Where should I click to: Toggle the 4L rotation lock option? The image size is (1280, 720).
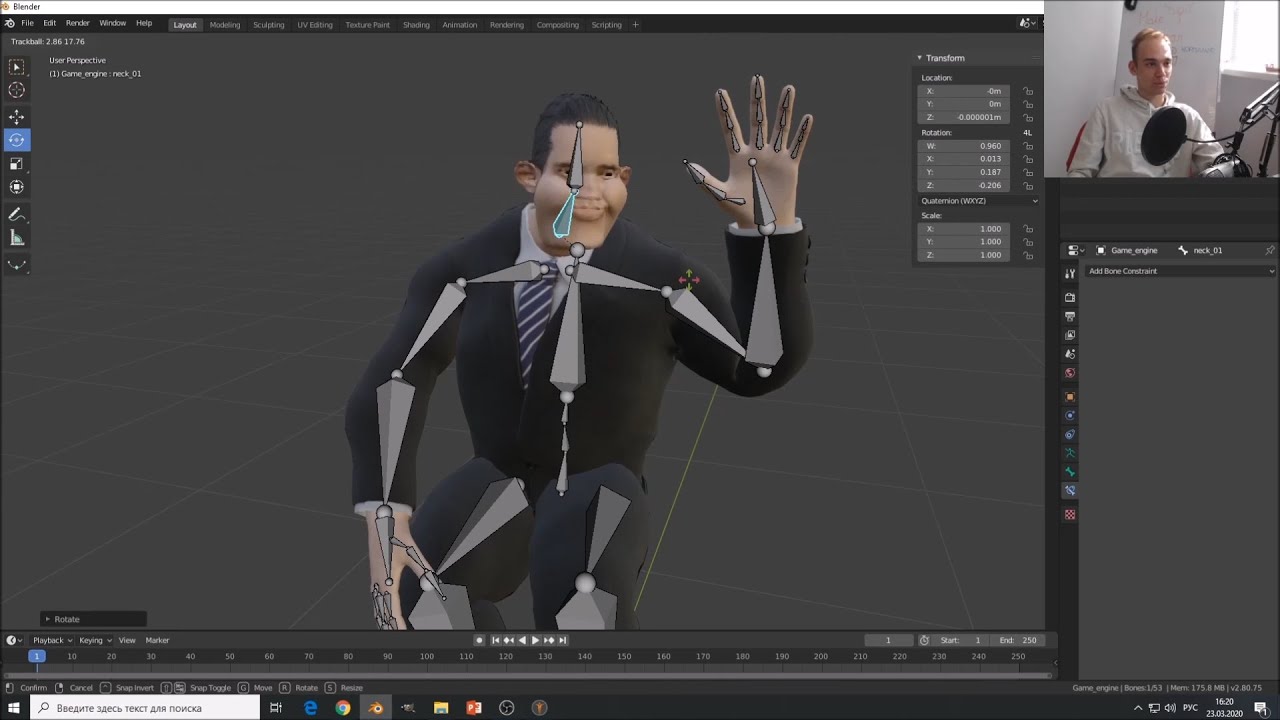1027,133
